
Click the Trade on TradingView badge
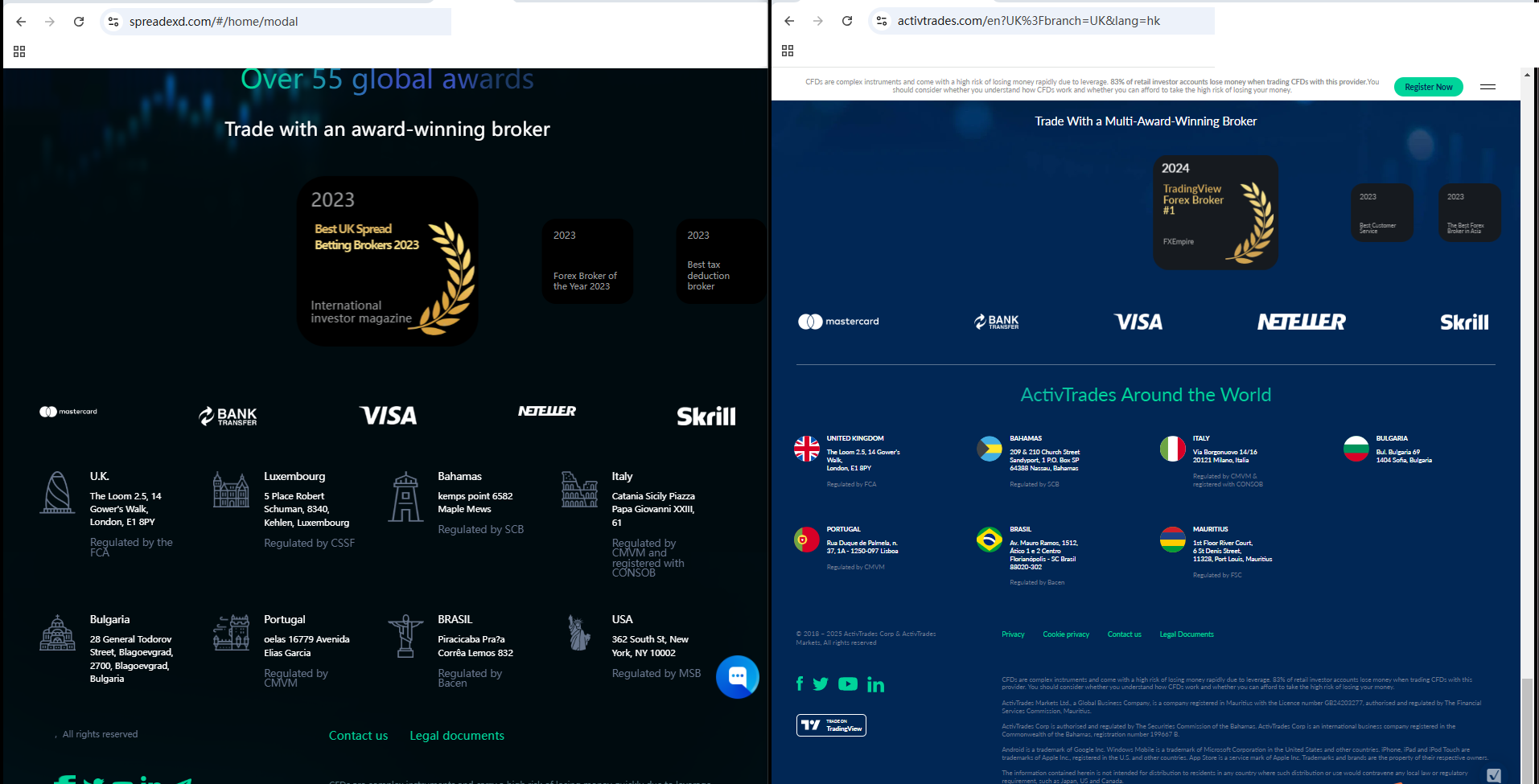831,725
